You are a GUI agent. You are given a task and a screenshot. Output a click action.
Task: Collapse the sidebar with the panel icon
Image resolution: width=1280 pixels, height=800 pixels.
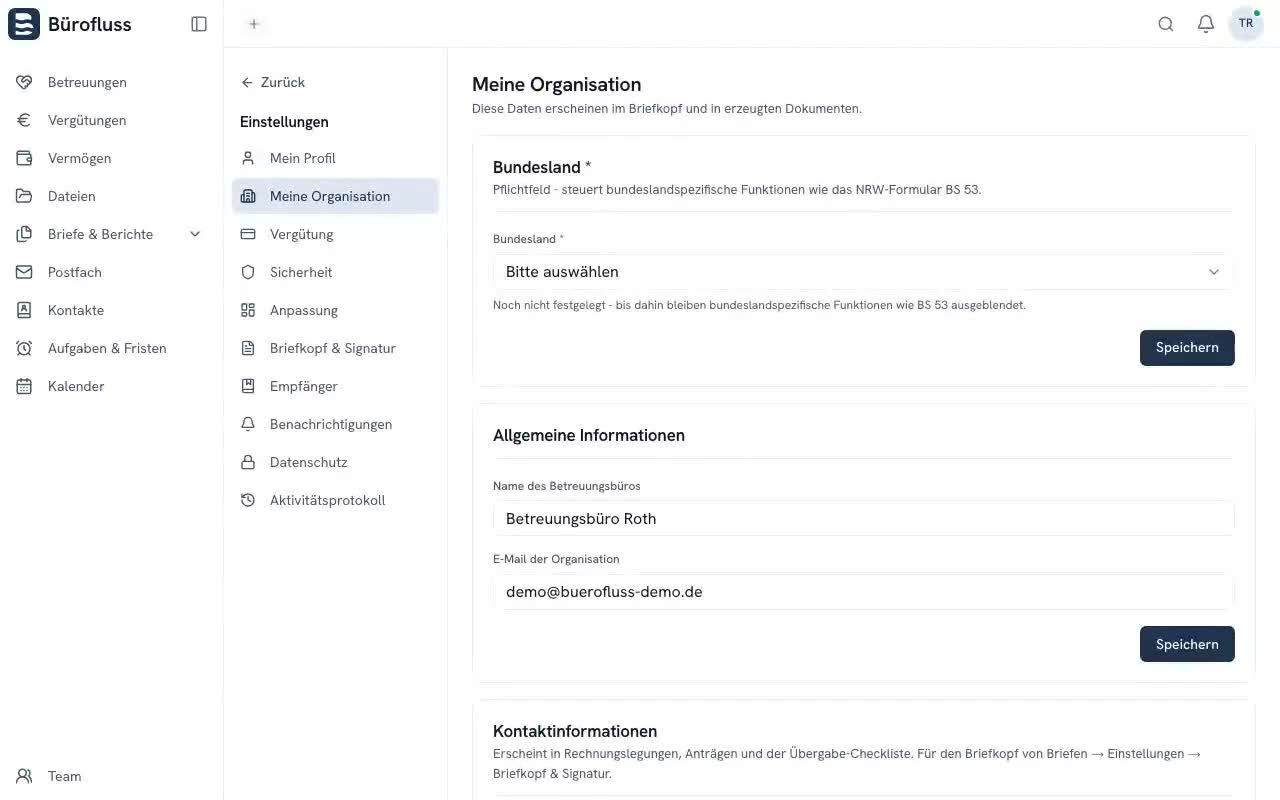199,24
